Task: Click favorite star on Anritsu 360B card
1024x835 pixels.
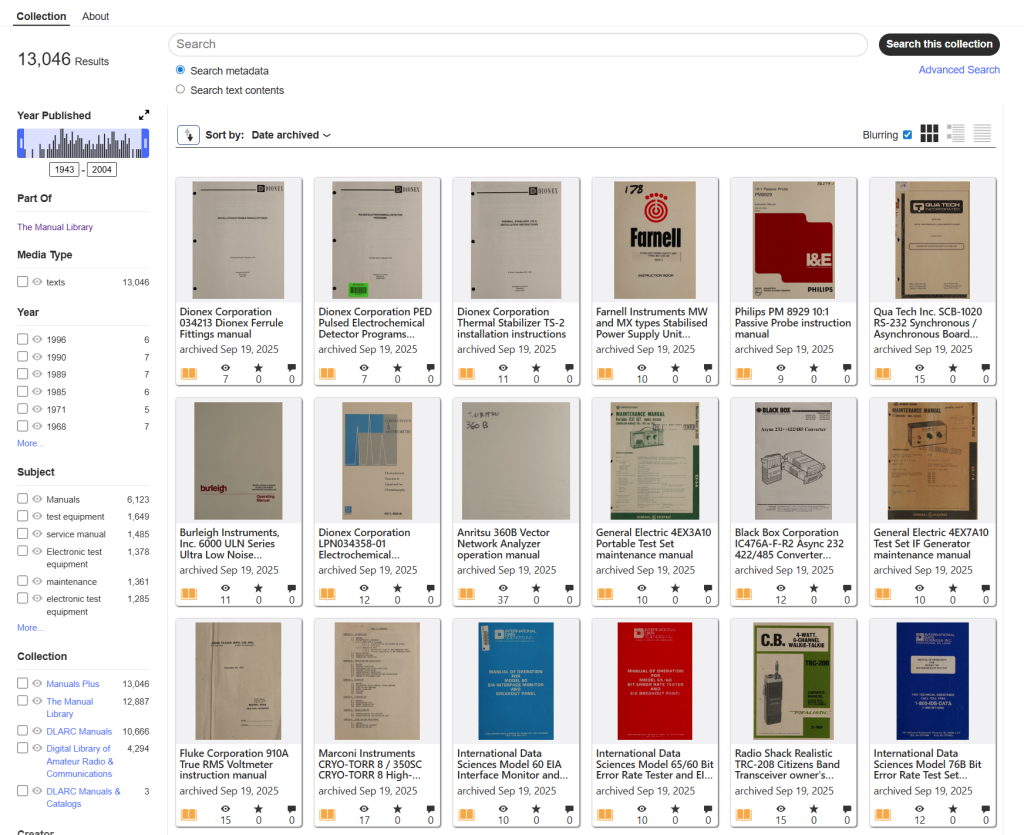Action: point(536,588)
